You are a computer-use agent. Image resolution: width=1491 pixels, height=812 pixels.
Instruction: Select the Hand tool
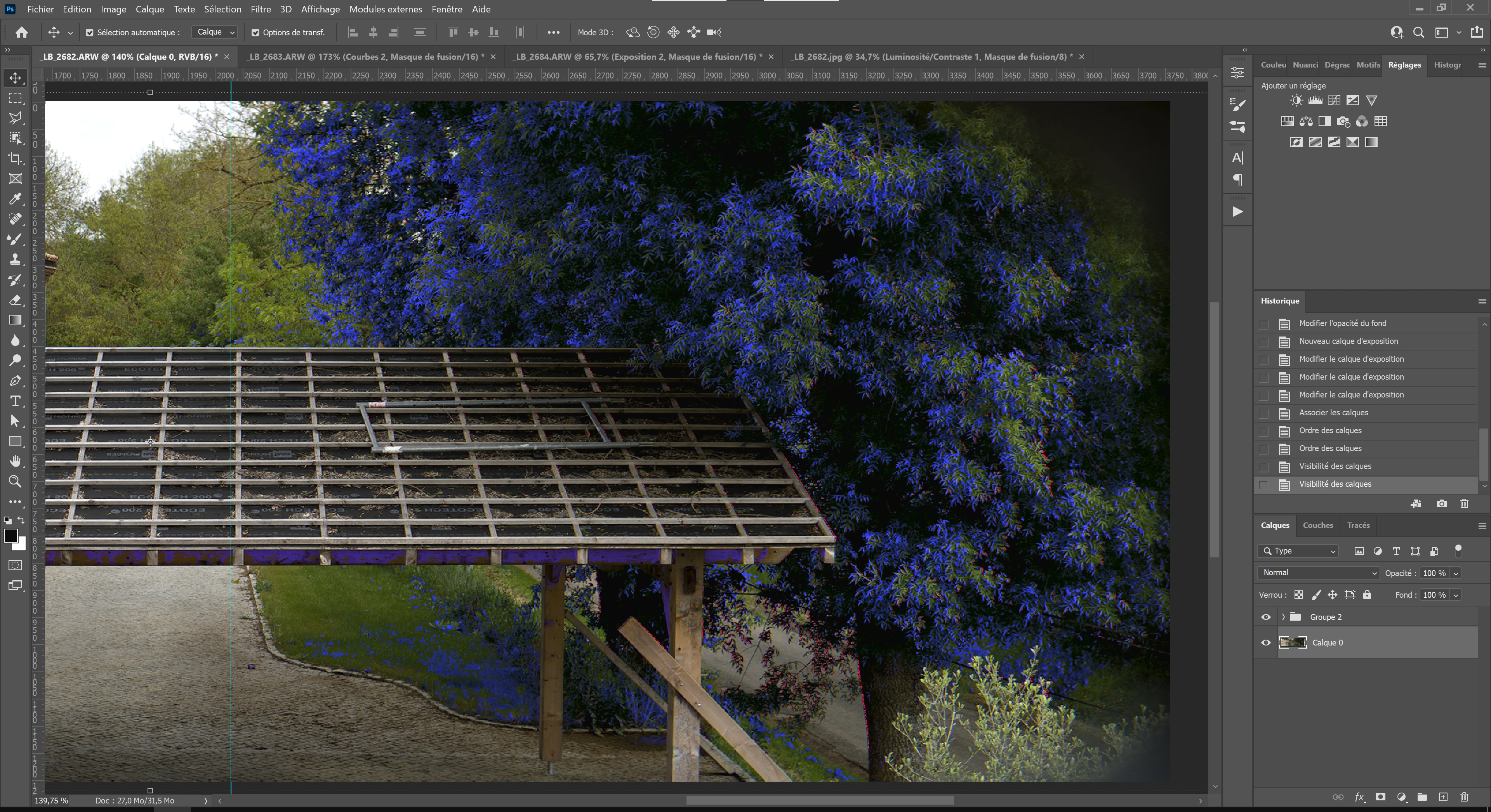tap(16, 461)
